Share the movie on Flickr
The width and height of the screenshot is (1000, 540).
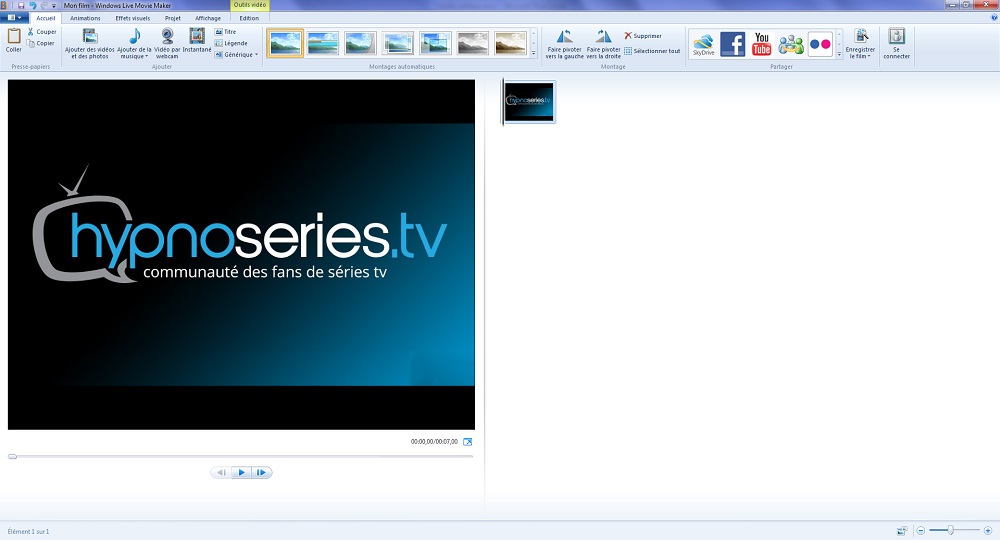(x=820, y=44)
